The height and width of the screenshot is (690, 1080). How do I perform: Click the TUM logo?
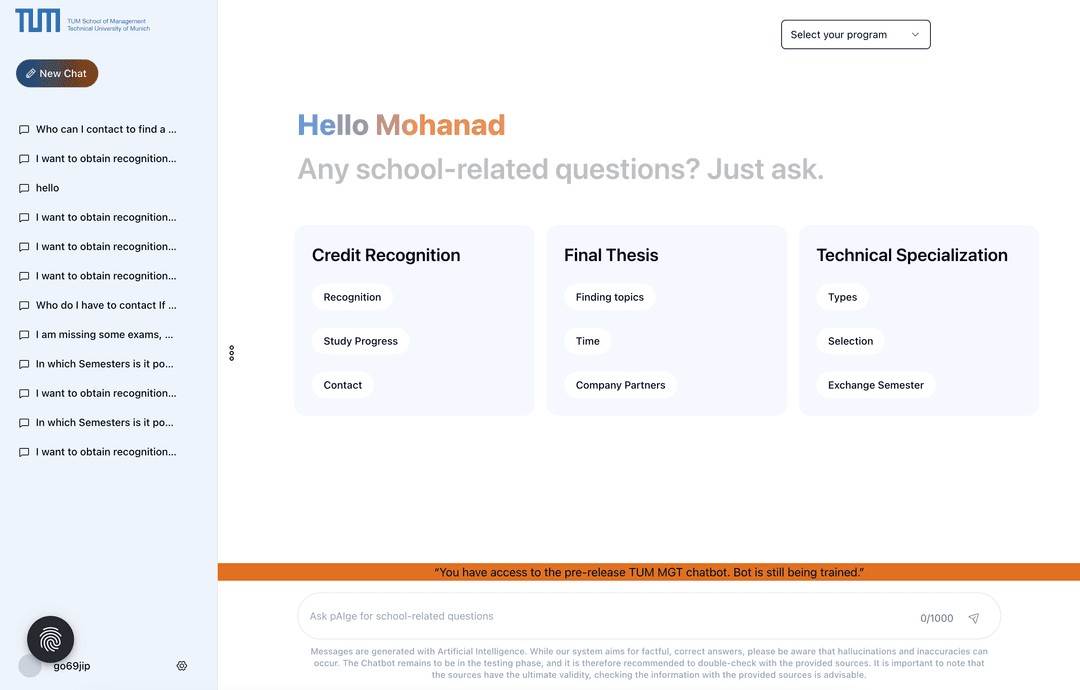point(38,21)
